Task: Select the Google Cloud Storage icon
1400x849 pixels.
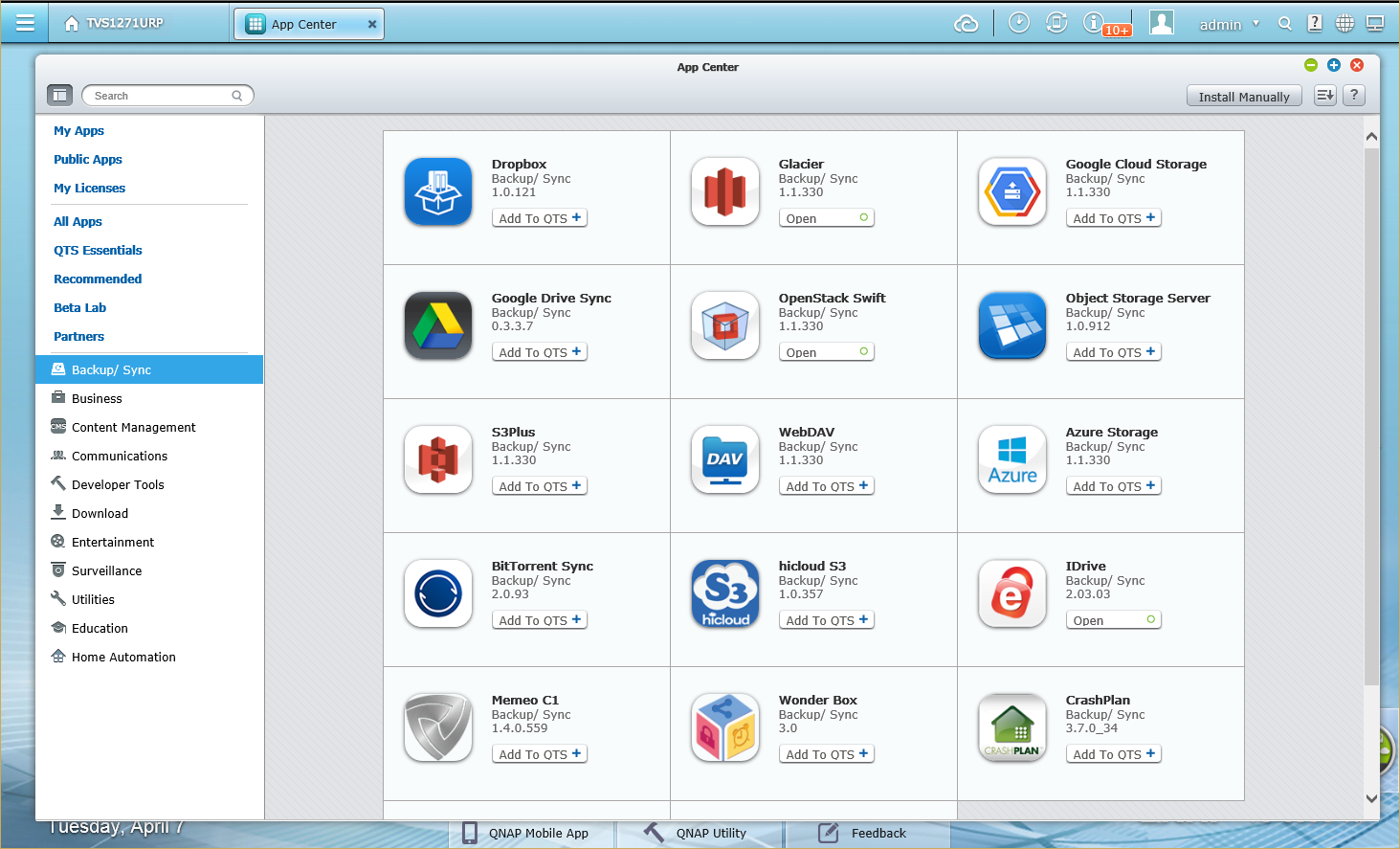Action: point(1012,191)
